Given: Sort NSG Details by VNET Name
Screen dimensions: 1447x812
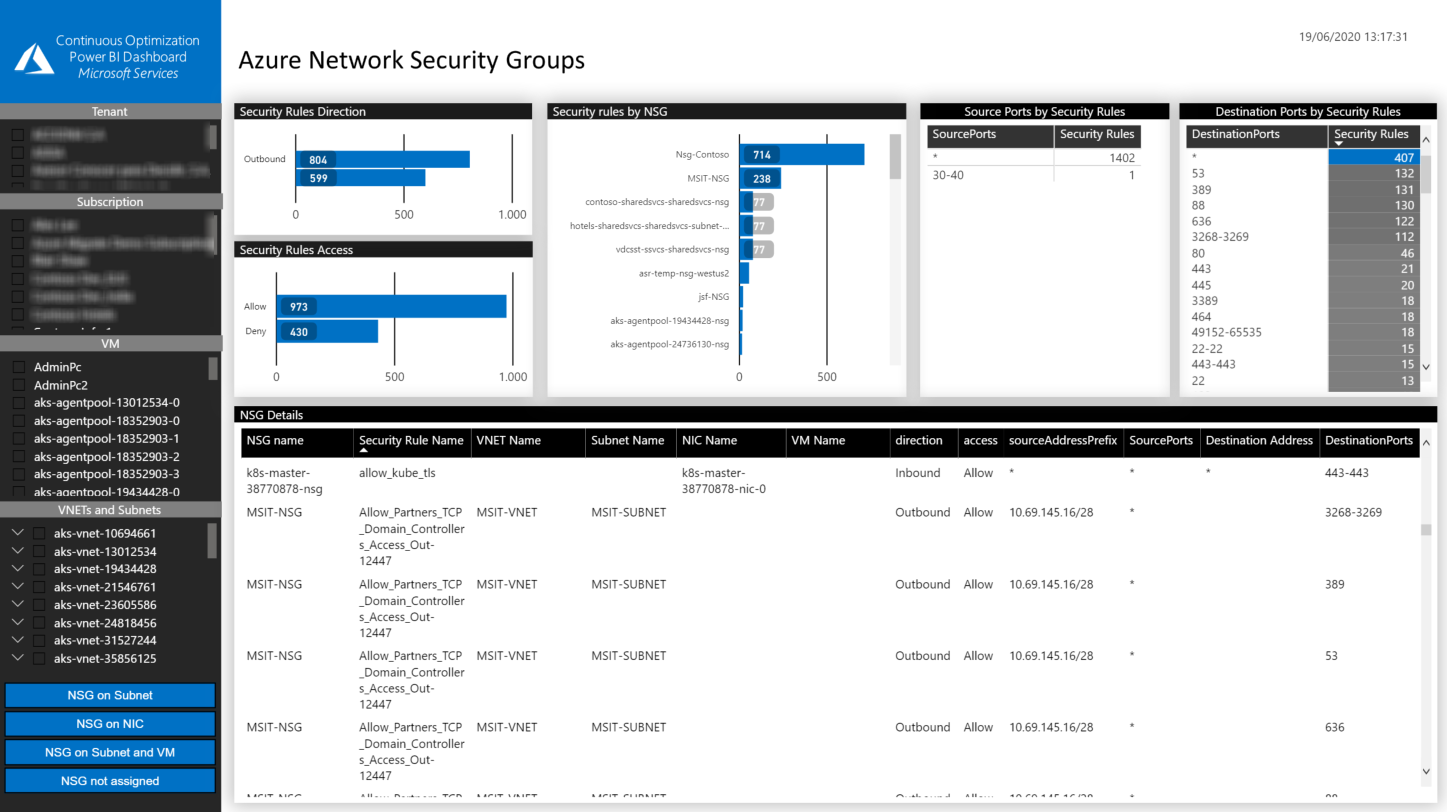Looking at the screenshot, I should [x=527, y=441].
